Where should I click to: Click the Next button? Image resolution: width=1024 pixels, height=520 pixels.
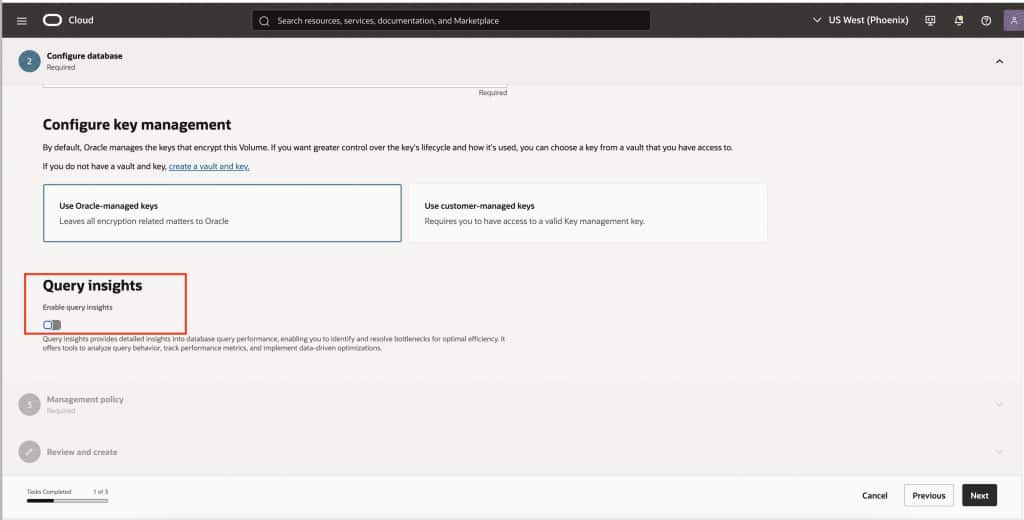pos(979,496)
